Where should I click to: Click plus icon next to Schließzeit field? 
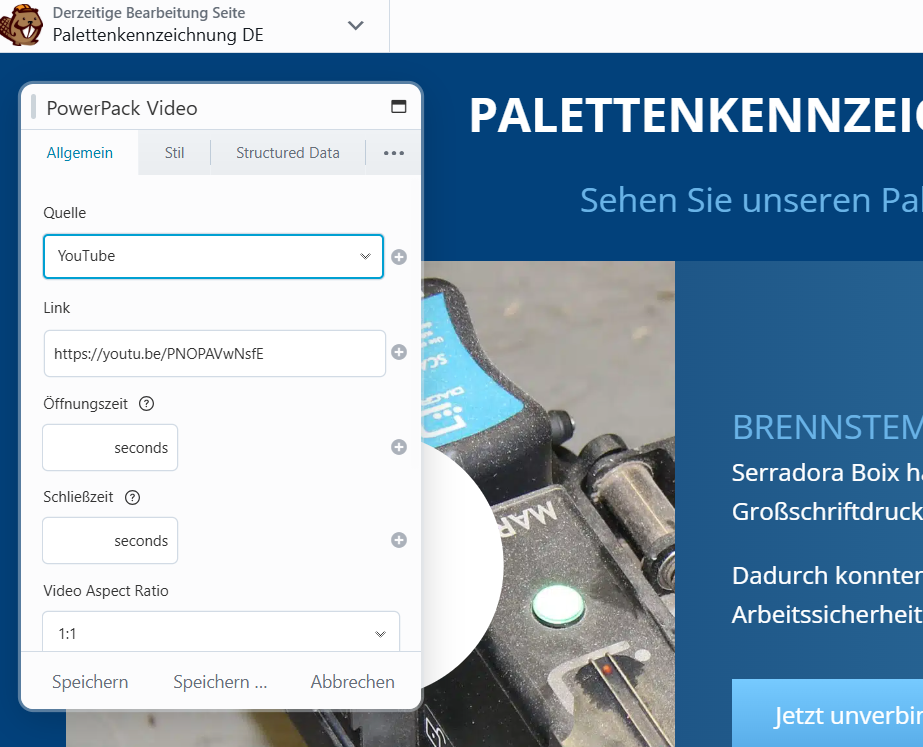point(399,540)
